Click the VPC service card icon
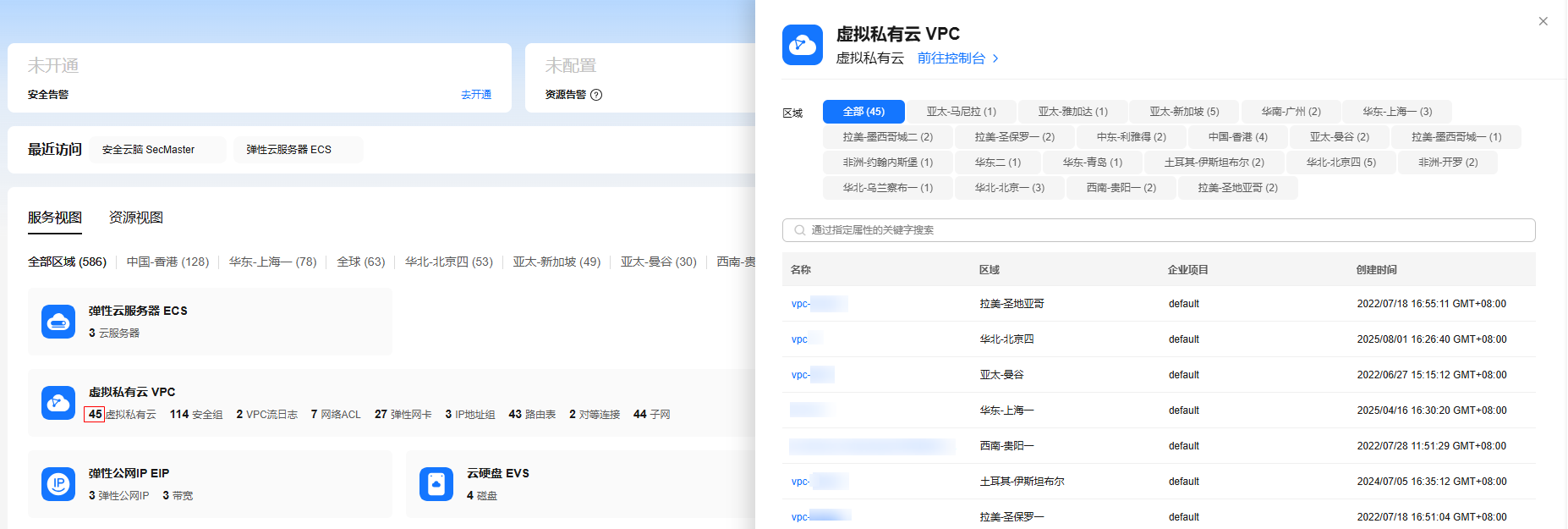 [58, 403]
